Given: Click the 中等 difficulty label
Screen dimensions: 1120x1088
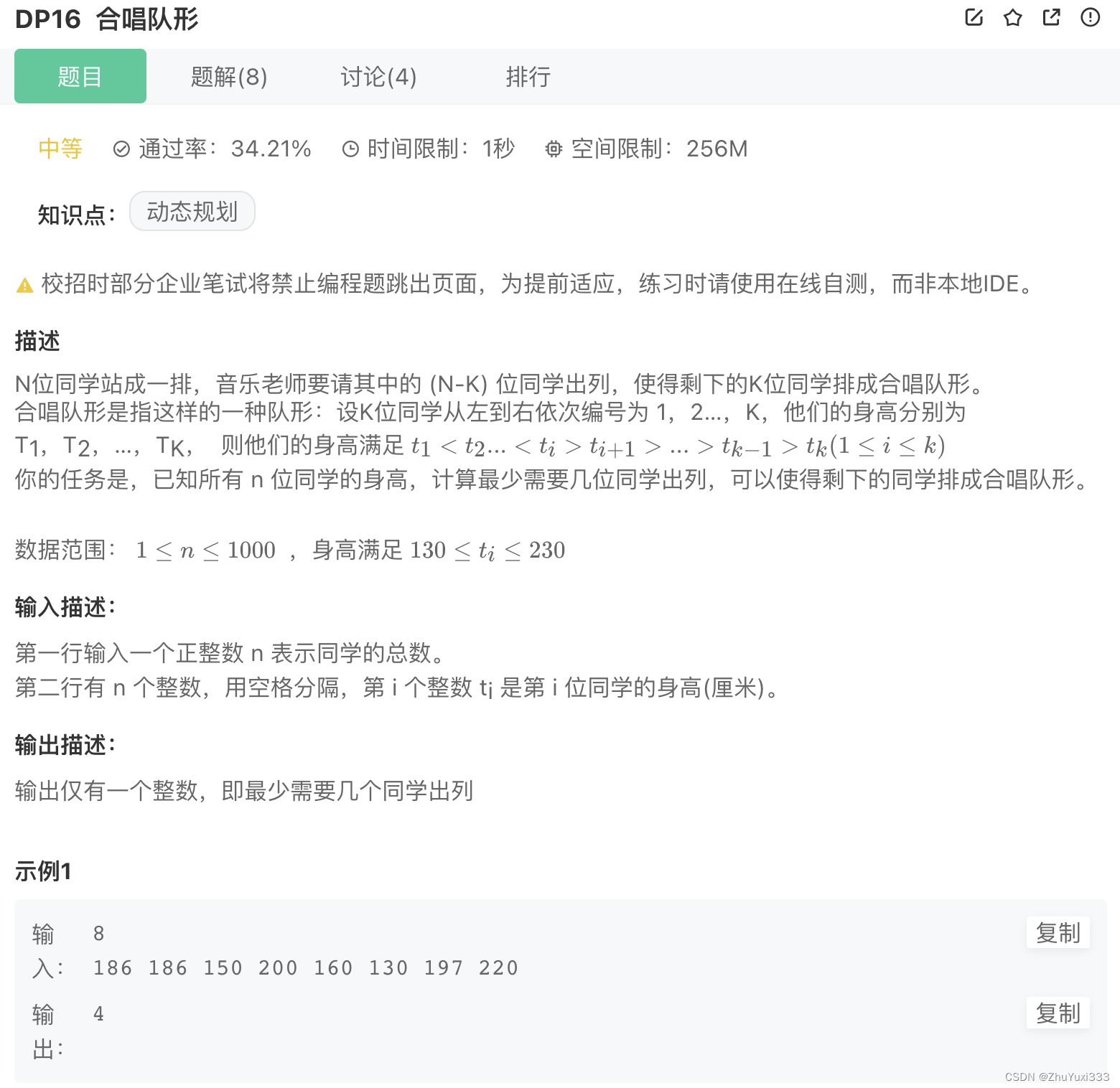Looking at the screenshot, I should tap(60, 149).
